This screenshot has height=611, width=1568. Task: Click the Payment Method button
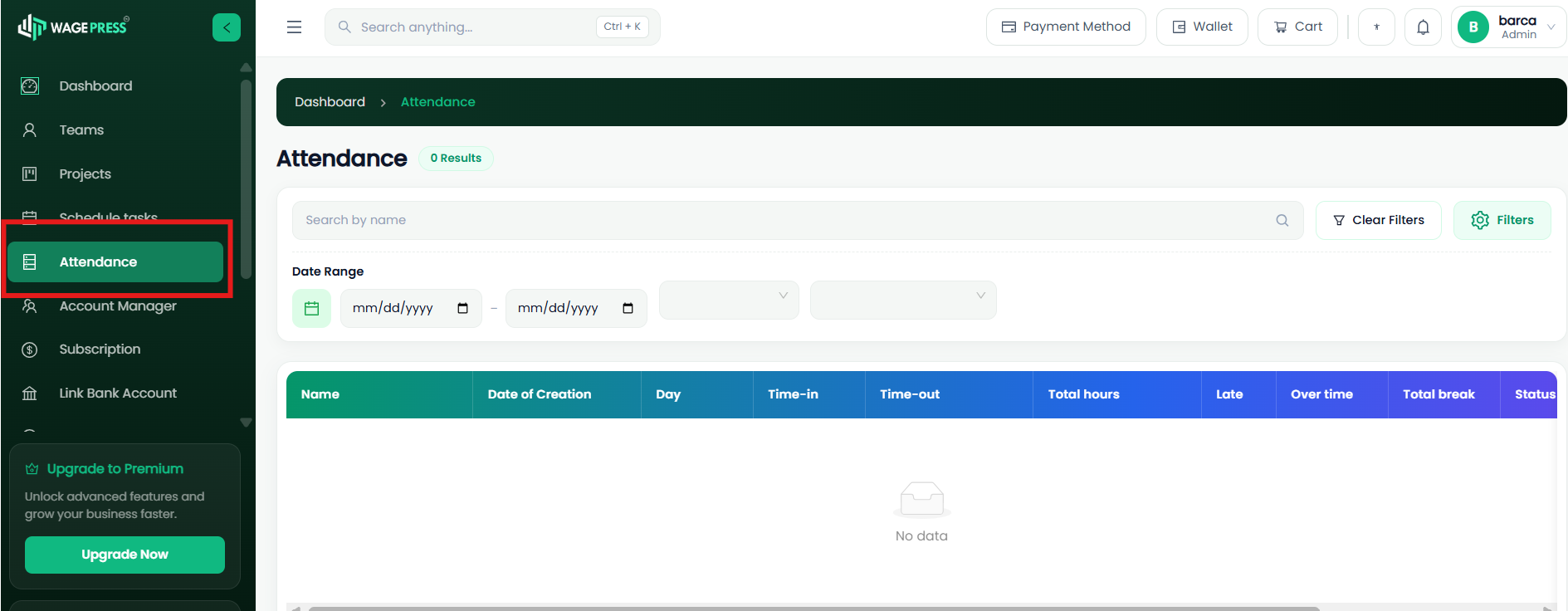point(1066,27)
